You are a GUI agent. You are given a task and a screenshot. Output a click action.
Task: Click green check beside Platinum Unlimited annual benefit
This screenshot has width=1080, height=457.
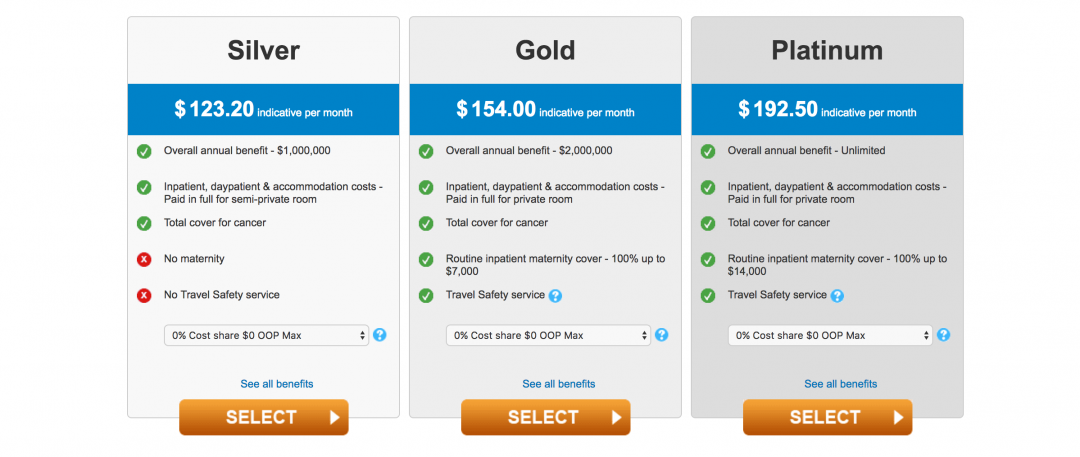[x=707, y=151]
